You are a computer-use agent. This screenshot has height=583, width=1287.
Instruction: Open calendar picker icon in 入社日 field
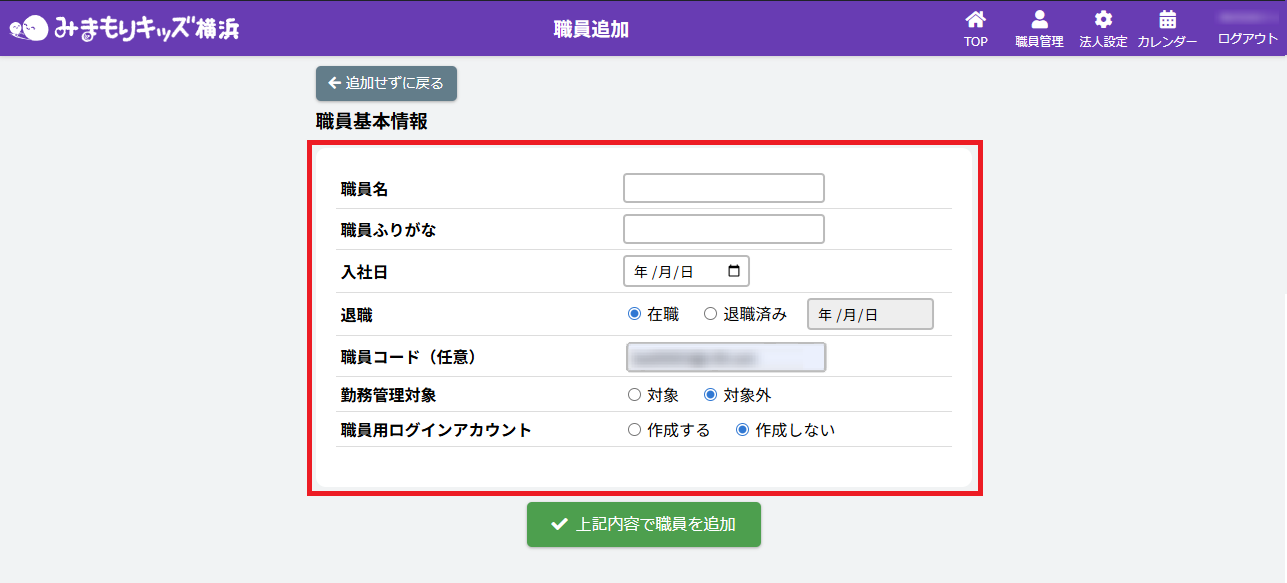pos(734,271)
